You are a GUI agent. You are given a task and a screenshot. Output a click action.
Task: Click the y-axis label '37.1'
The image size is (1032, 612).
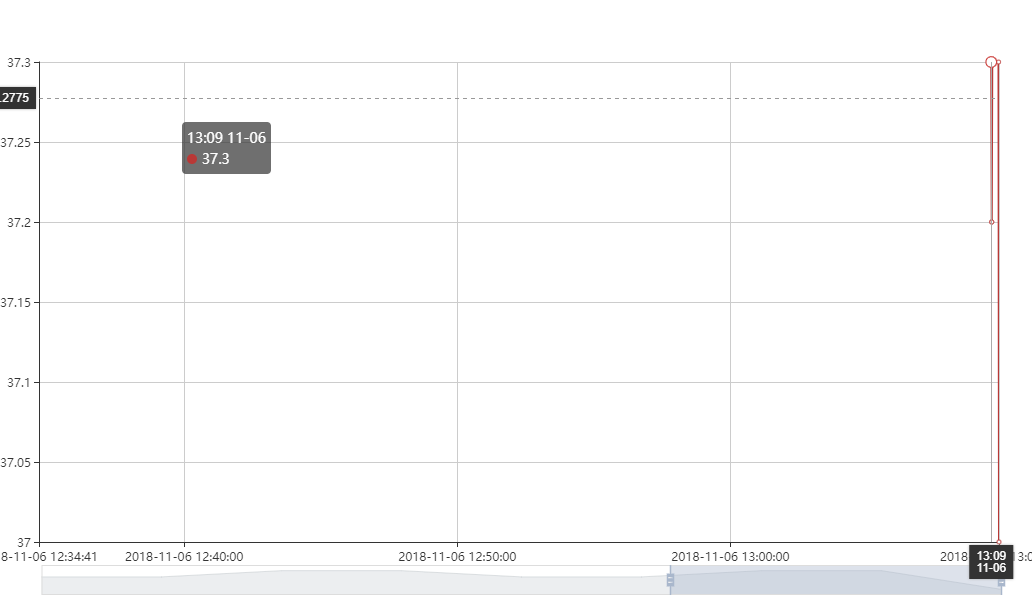tap(19, 382)
